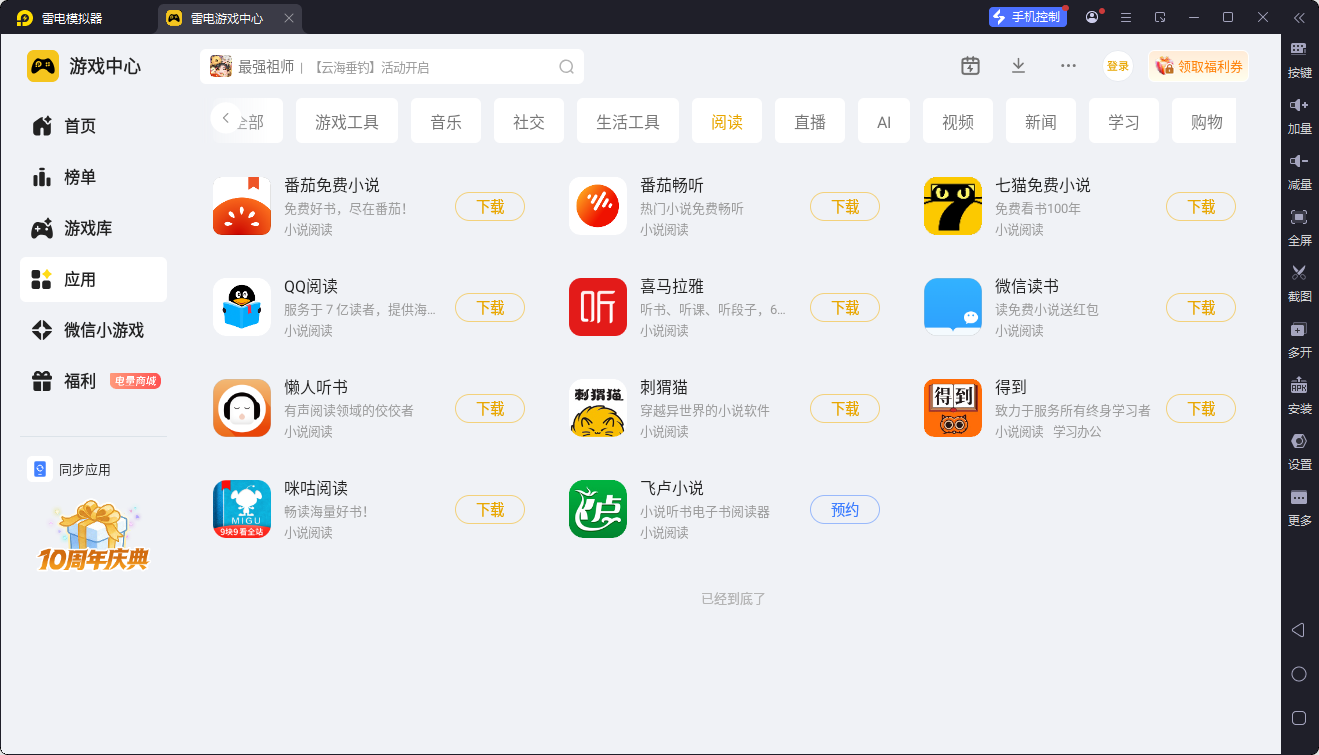Click the 登录 login button

tap(1118, 66)
